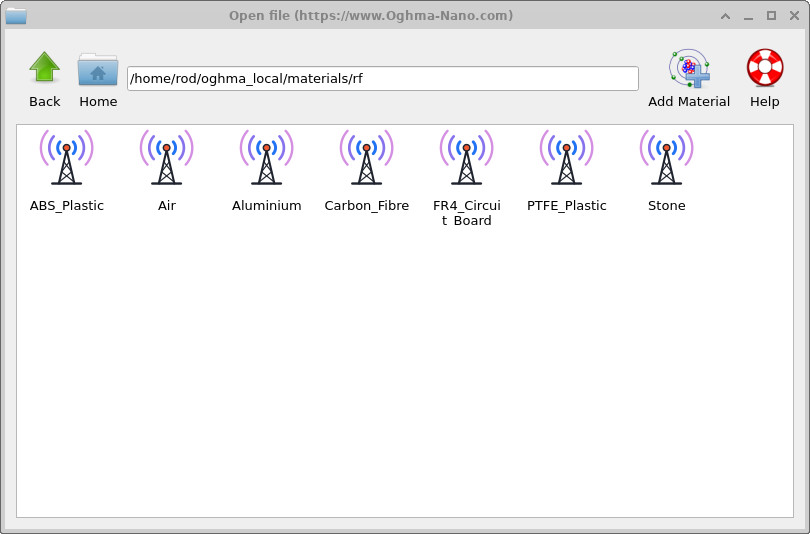
Task: Select the Air material tower icon
Action: point(166,157)
